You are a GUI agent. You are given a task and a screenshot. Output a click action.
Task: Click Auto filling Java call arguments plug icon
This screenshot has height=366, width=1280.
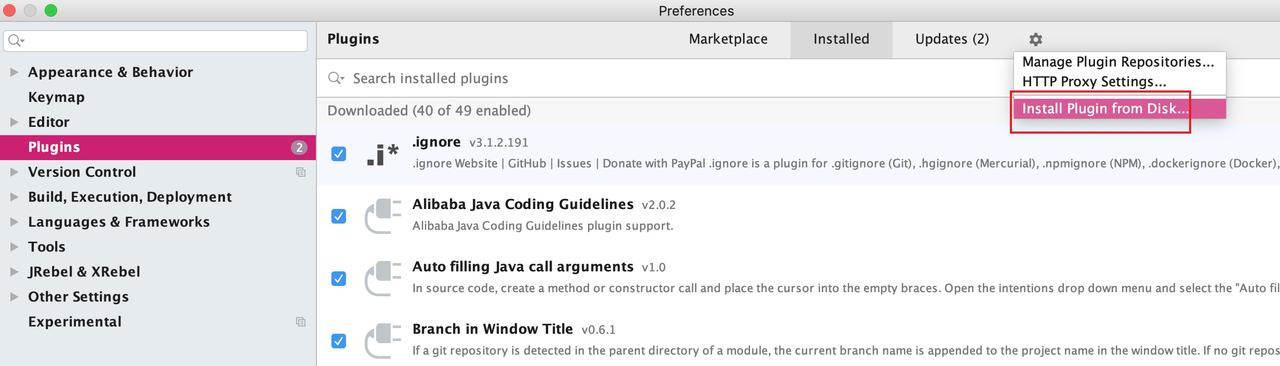tap(382, 278)
